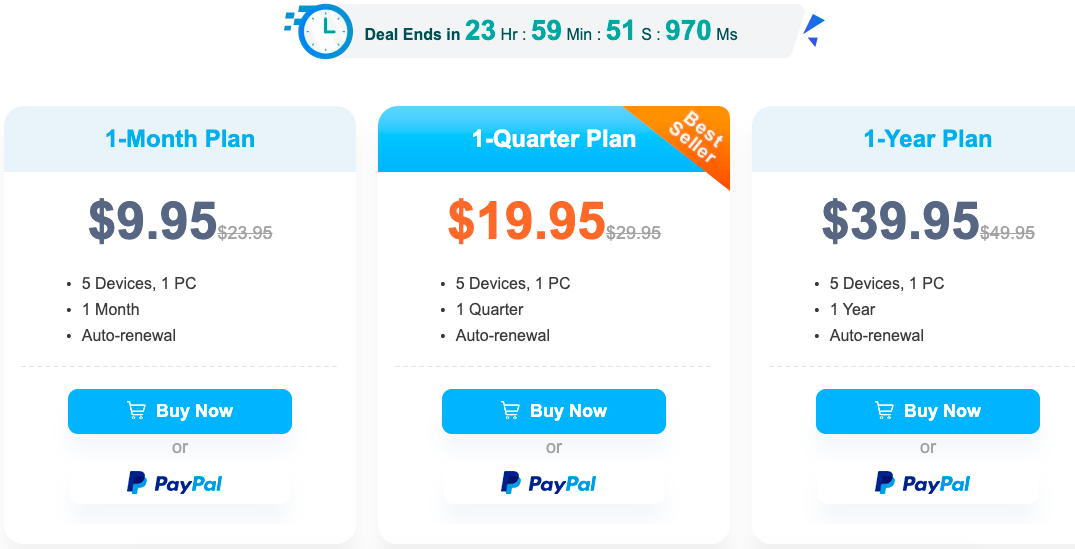Viewport: 1075px width, 549px height.
Task: Click the shopping cart icon in 1-Quarter plan
Action: (x=510, y=411)
